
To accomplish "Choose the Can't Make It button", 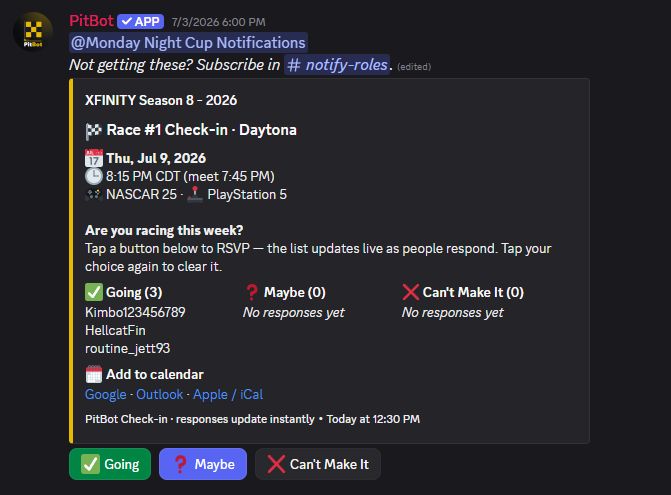I will (318, 464).
